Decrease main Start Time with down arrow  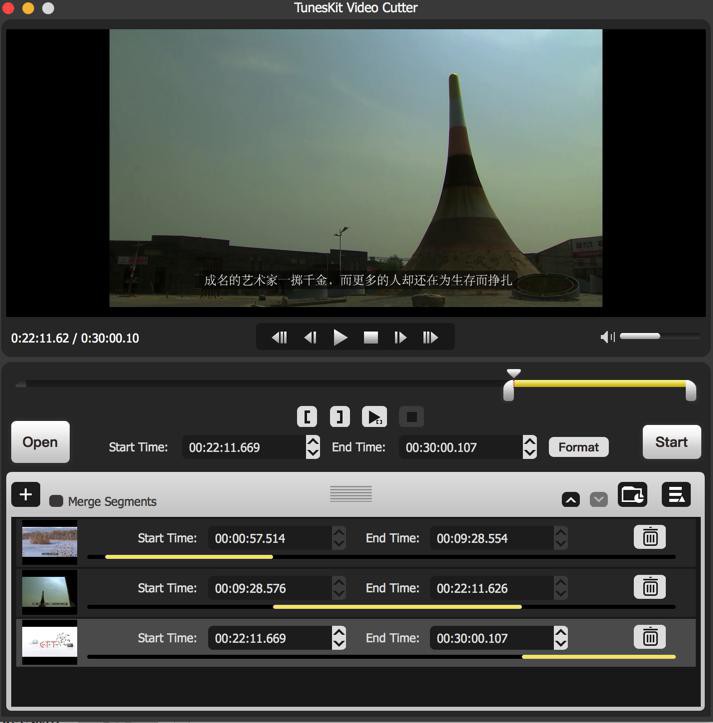click(313, 453)
